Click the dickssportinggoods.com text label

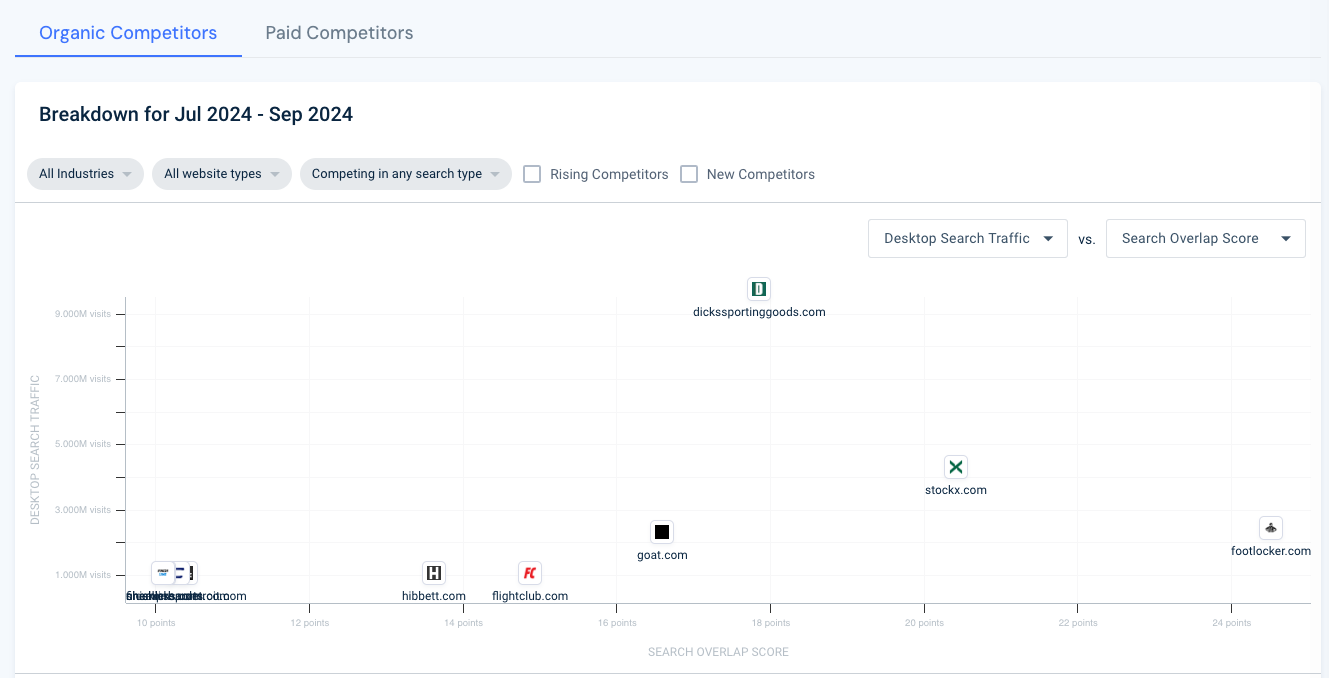(x=759, y=312)
